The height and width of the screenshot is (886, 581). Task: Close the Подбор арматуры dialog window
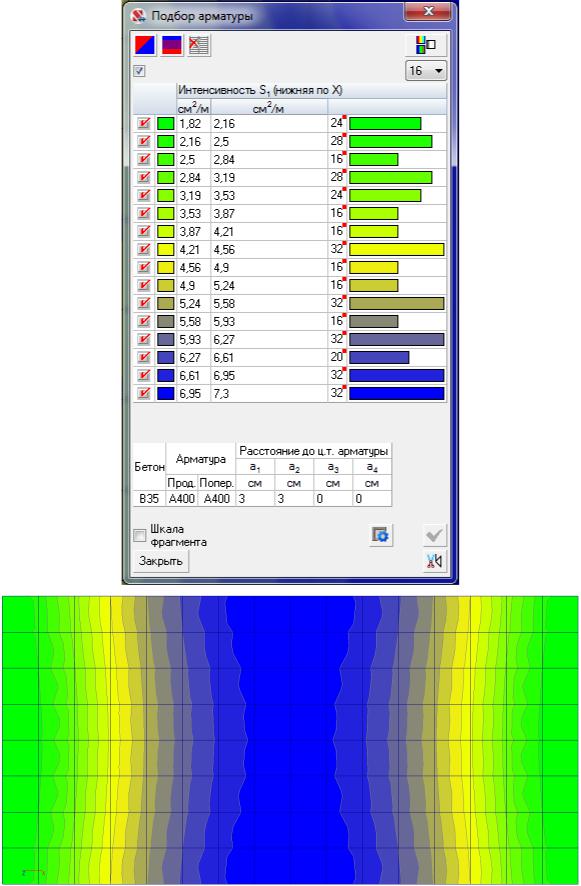[x=428, y=11]
